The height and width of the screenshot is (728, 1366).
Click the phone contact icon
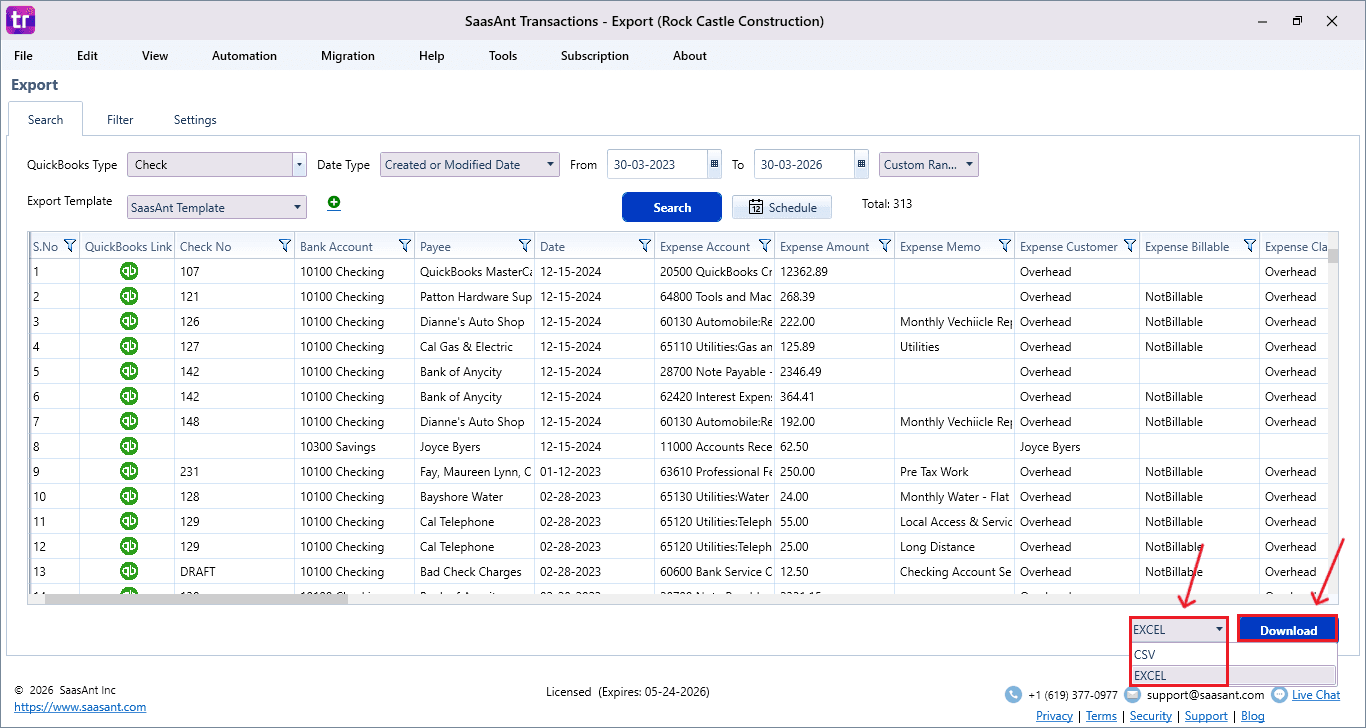pyautogui.click(x=1011, y=694)
